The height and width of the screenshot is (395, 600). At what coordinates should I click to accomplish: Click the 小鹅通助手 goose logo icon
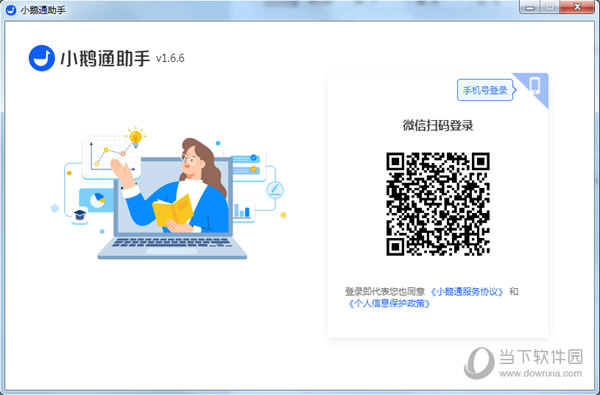42,58
